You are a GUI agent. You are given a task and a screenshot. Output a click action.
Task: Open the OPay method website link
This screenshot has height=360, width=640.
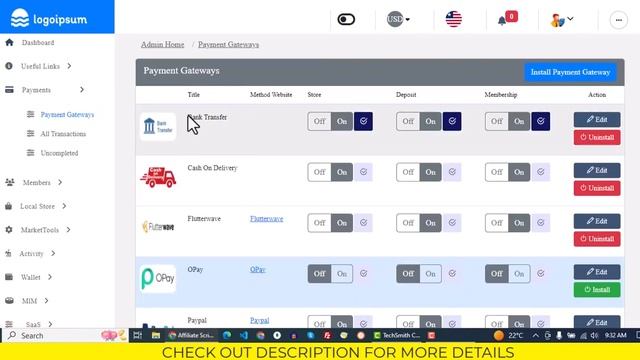pos(258,269)
